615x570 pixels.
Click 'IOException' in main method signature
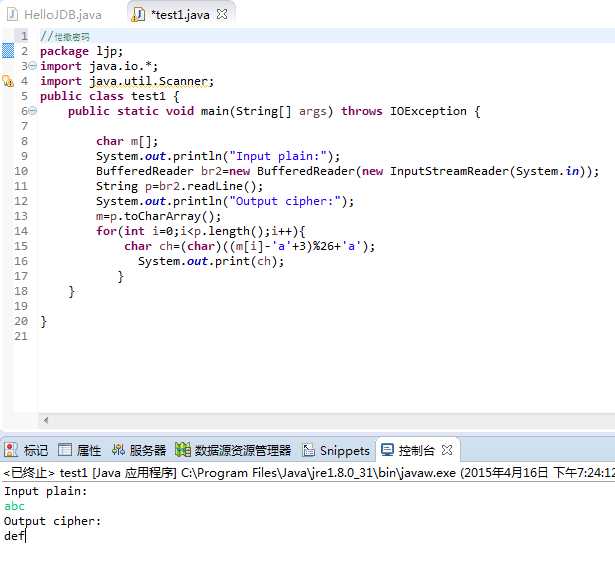tap(428, 111)
